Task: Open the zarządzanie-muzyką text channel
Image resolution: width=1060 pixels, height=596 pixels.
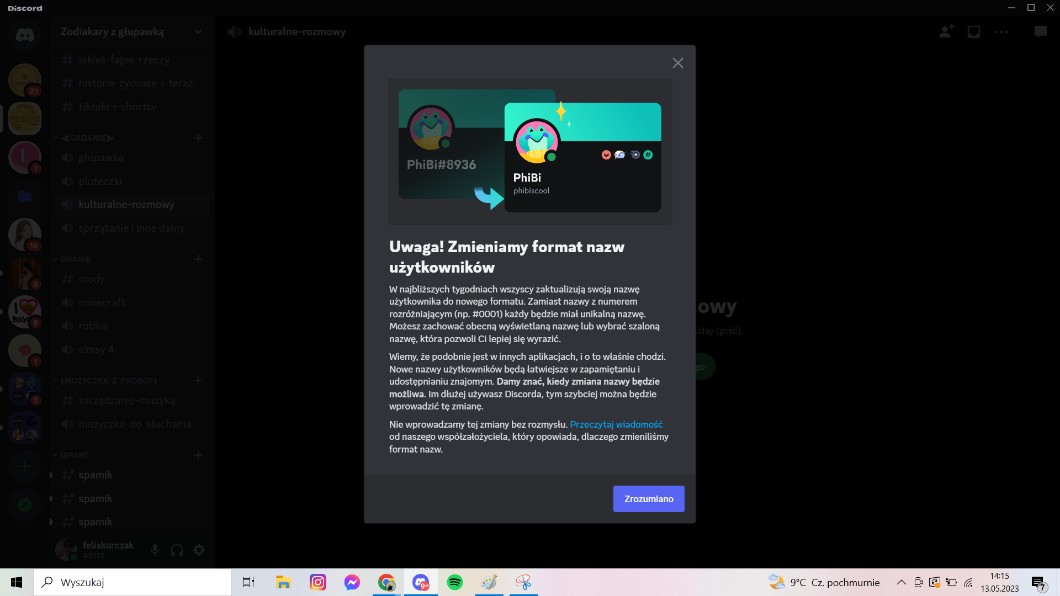Action: tap(126, 400)
